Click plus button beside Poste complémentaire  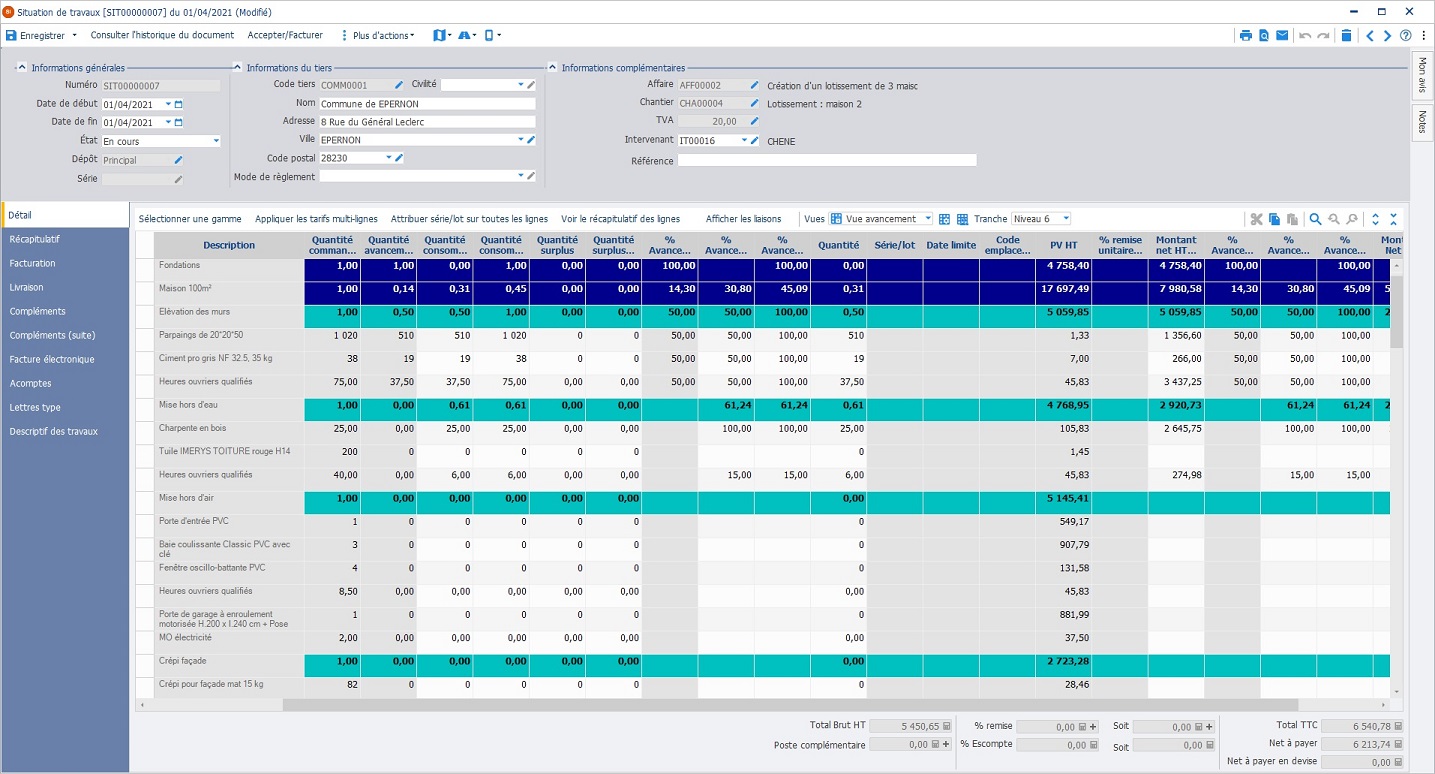pyautogui.click(x=946, y=745)
